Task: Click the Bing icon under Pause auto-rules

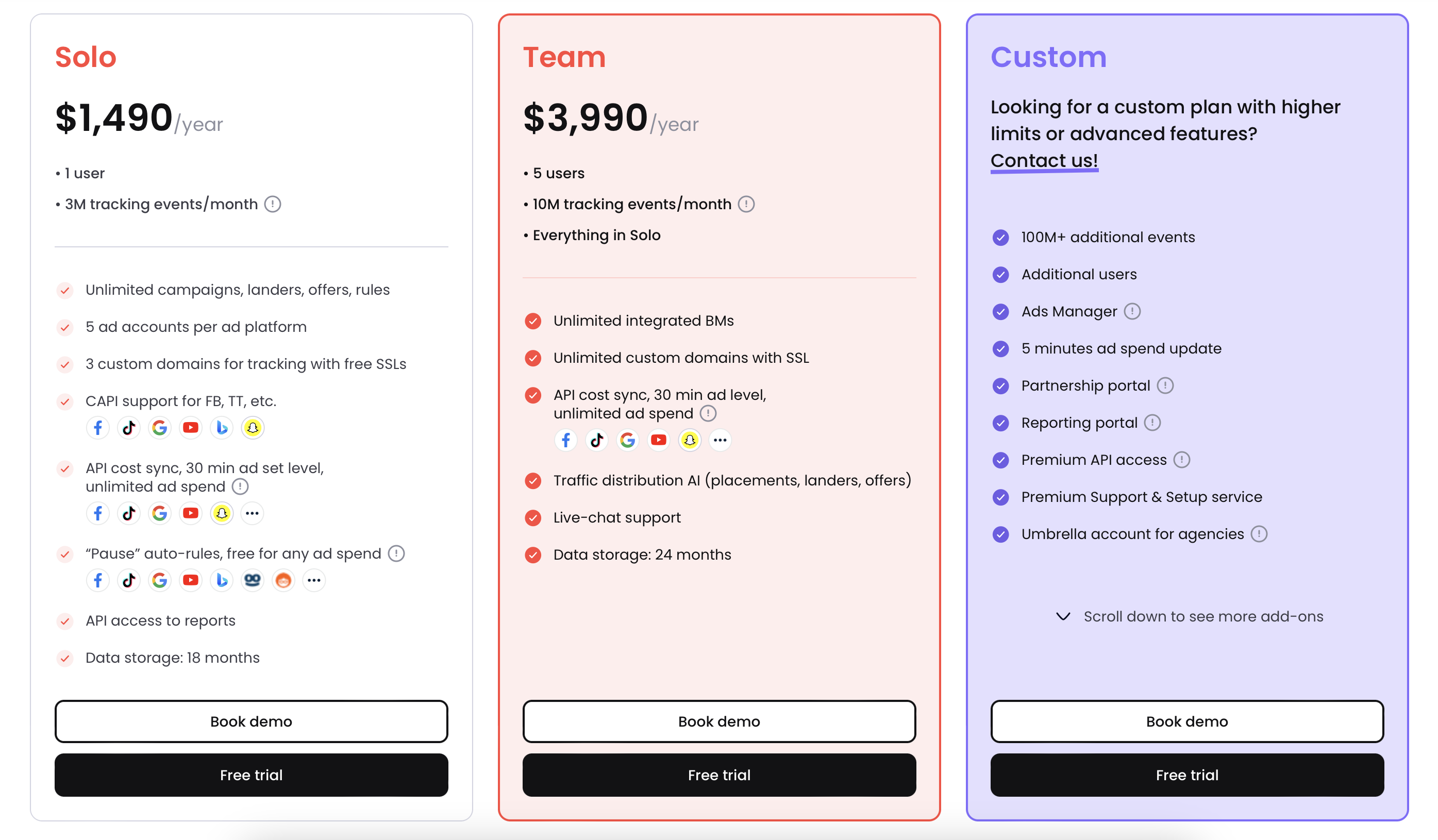Action: click(222, 580)
